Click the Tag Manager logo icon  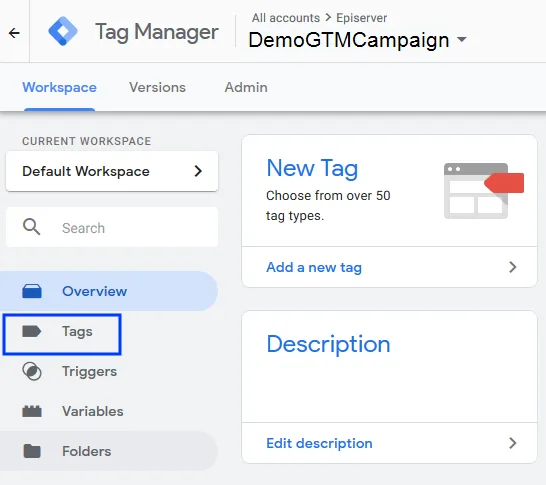pos(63,31)
